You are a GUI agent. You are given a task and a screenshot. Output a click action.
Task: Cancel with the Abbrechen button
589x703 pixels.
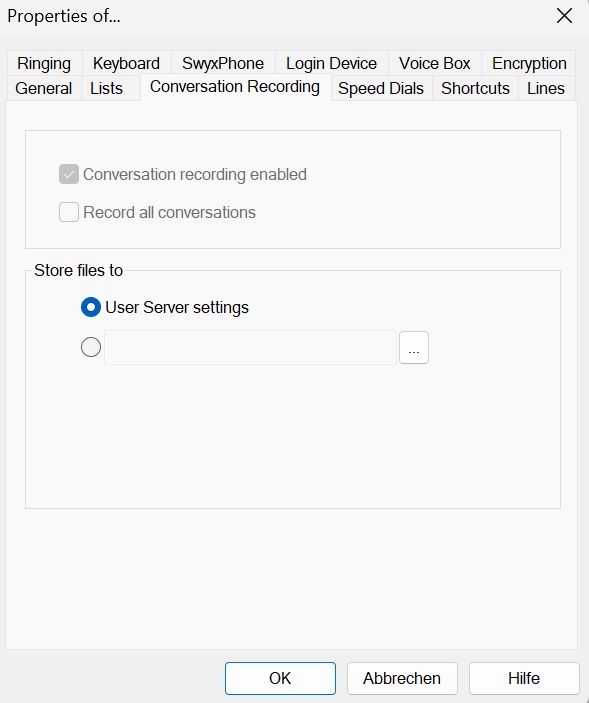pyautogui.click(x=402, y=678)
